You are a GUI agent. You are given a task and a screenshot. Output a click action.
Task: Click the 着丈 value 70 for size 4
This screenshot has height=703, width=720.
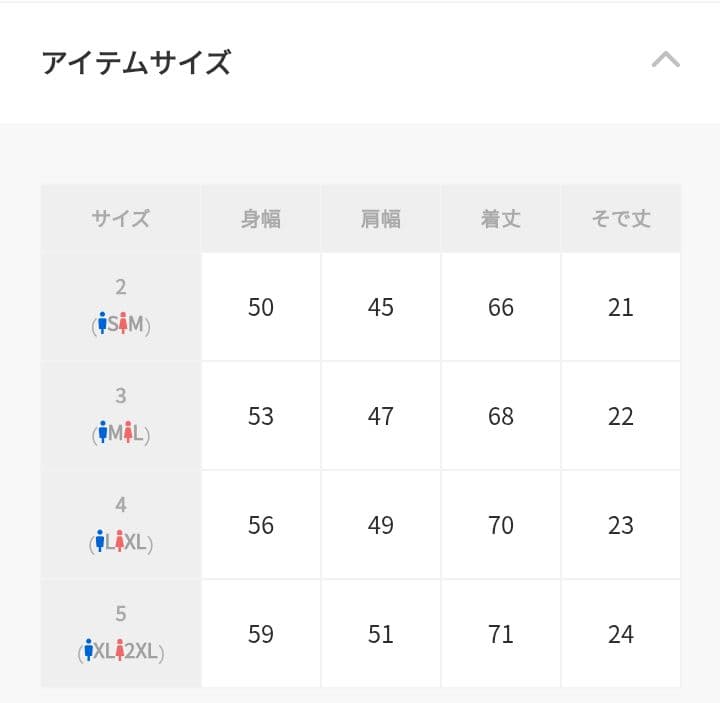tap(501, 525)
